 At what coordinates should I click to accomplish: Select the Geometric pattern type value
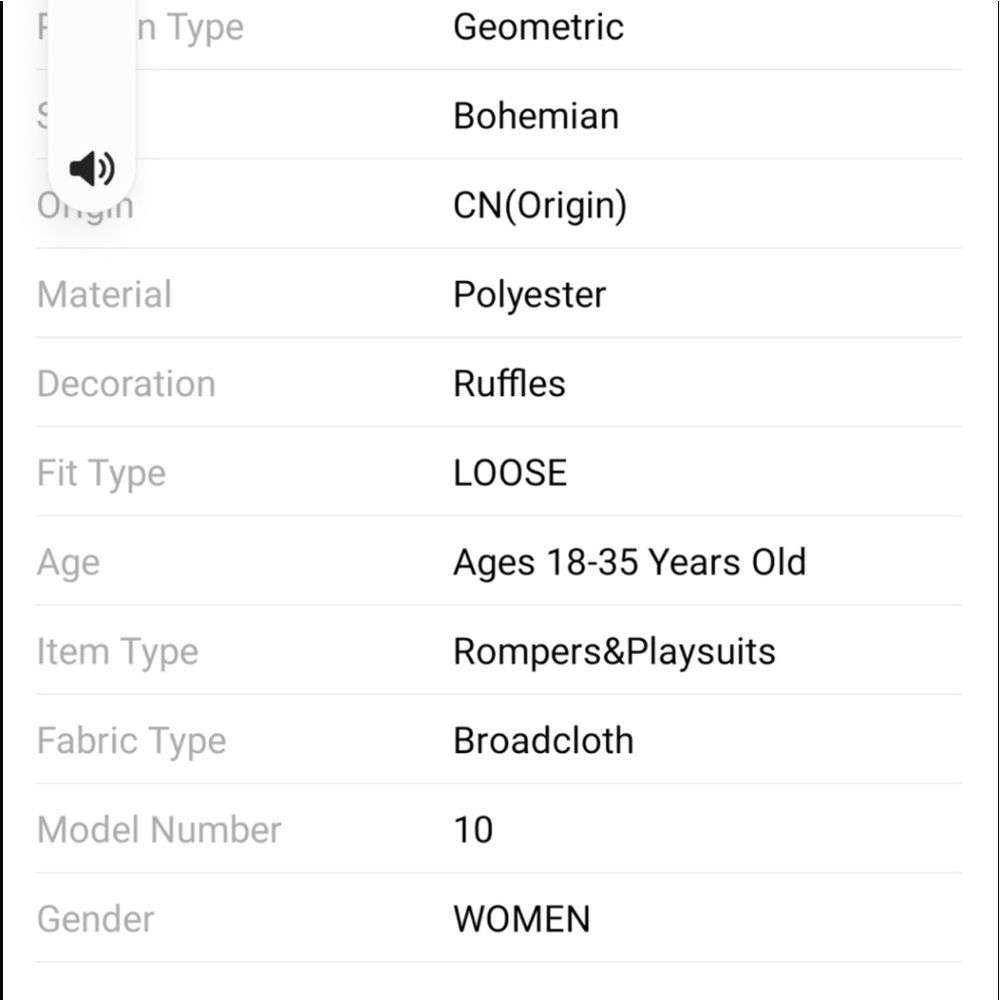(x=538, y=27)
